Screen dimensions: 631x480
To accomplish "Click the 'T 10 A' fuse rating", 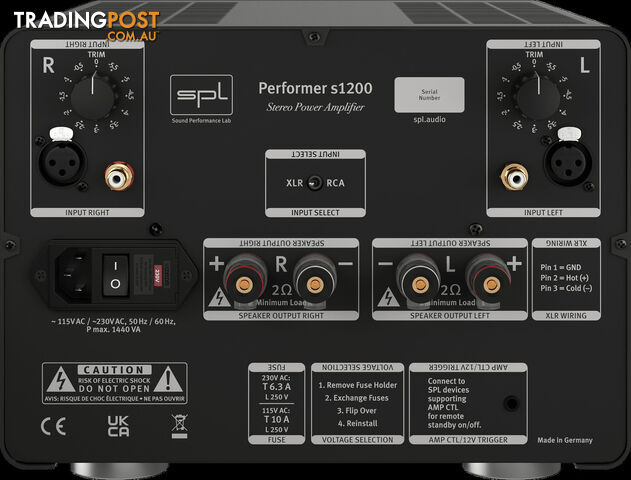I will 276,419.
